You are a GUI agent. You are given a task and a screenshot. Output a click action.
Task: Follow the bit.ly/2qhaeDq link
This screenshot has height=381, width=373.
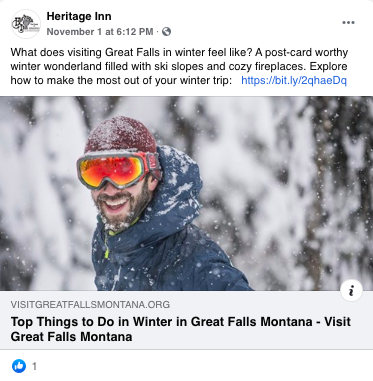(x=294, y=80)
